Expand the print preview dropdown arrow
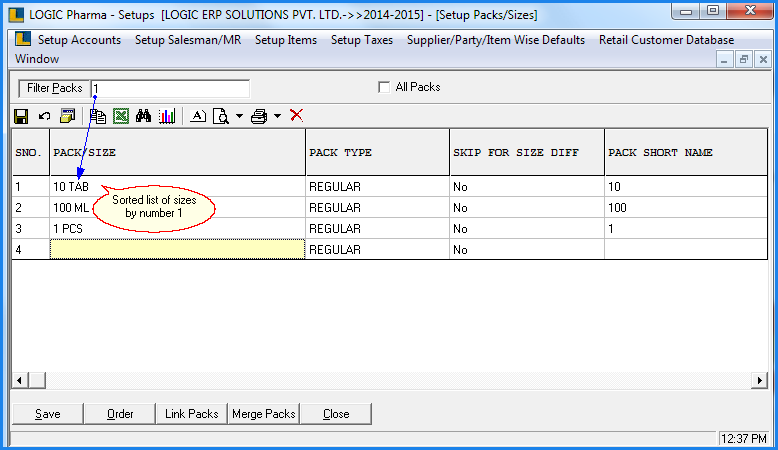Screen dimensions: 778x450 coord(239,116)
